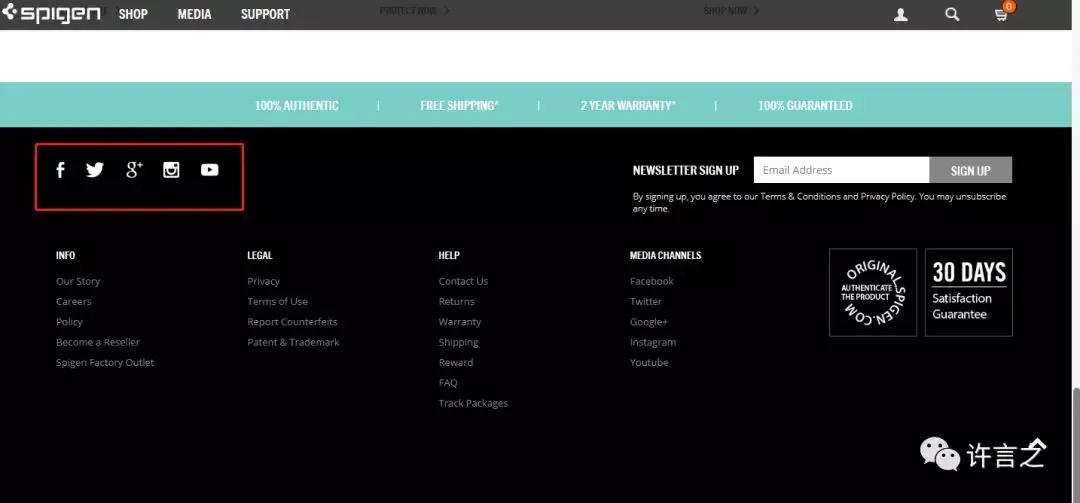This screenshot has height=503, width=1080.
Task: Open the user account icon
Action: pyautogui.click(x=901, y=14)
